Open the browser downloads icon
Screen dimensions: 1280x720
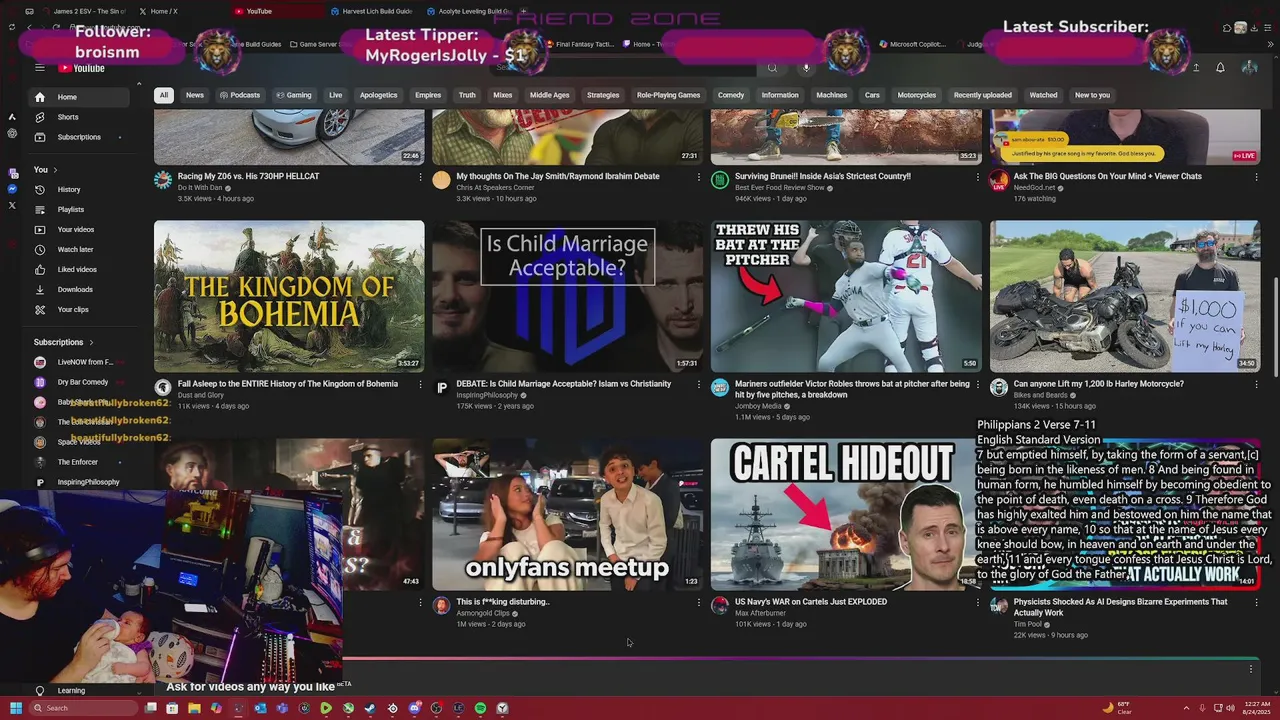pos(1254,27)
